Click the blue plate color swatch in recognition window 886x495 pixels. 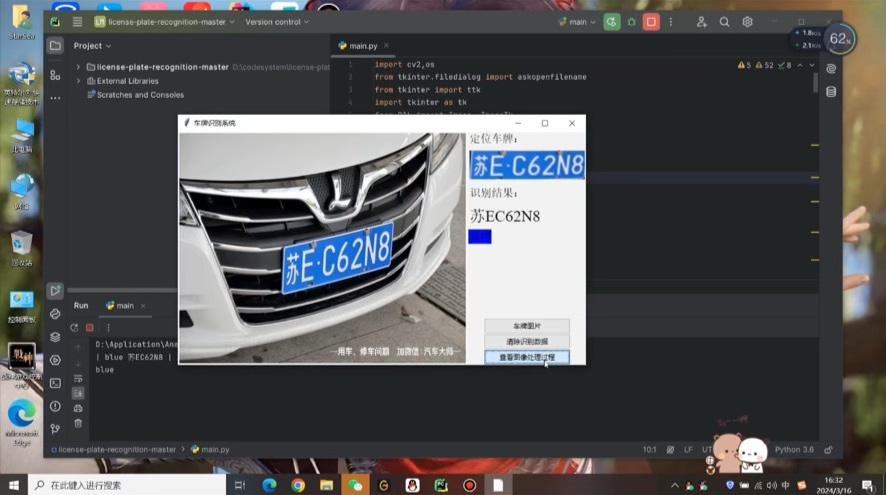(x=480, y=236)
